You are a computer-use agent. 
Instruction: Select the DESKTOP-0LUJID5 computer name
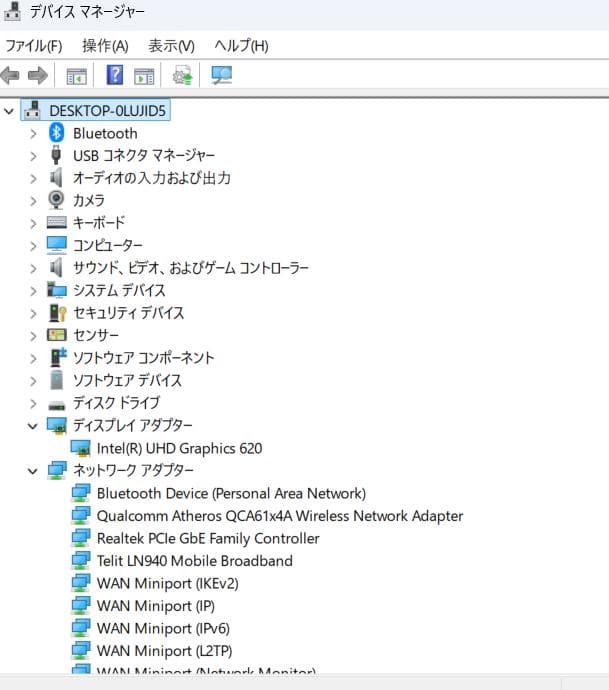107,110
